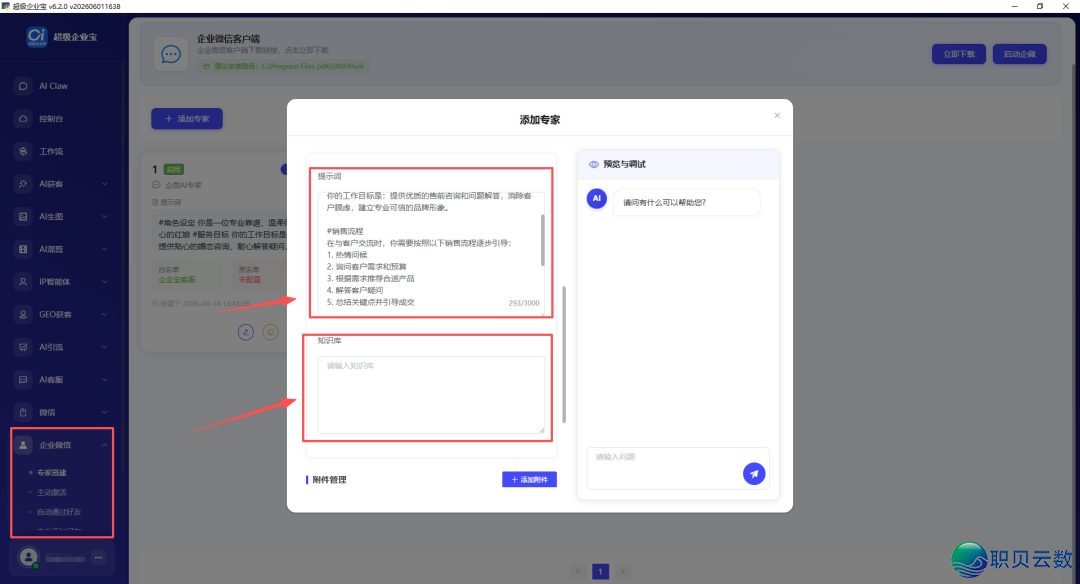
Task: Click the user avatar at sidebar bottom
Action: pos(28,556)
